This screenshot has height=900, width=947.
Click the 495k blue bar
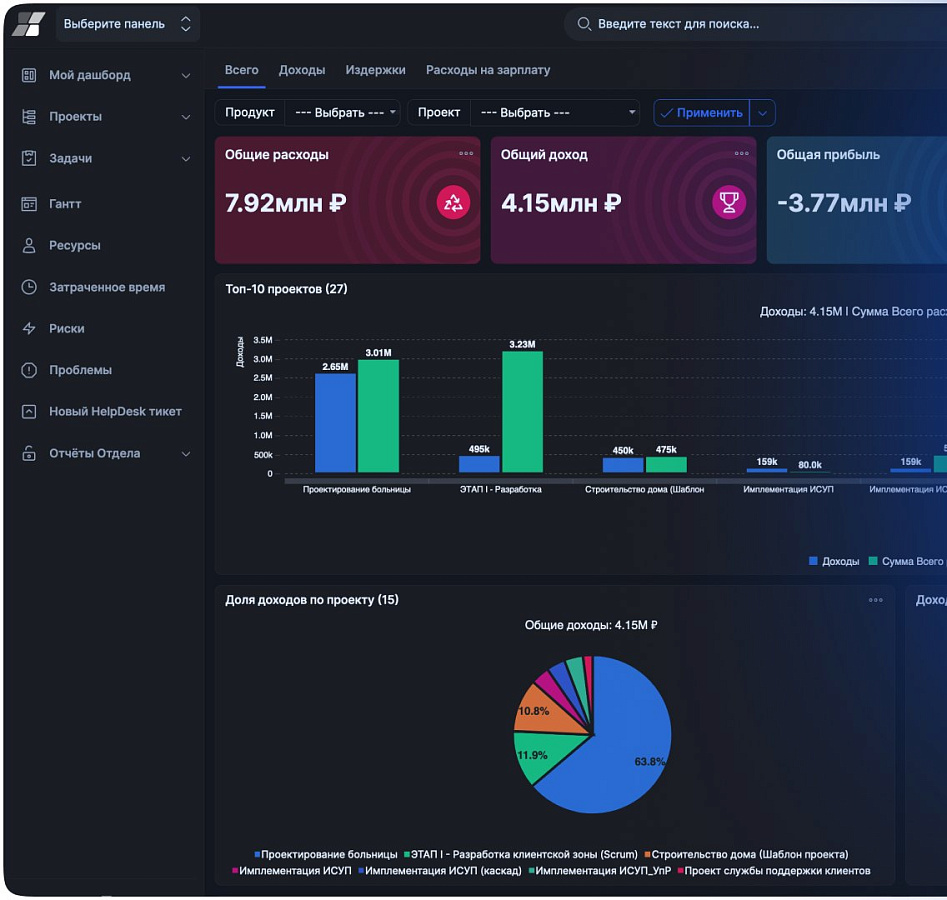(479, 464)
